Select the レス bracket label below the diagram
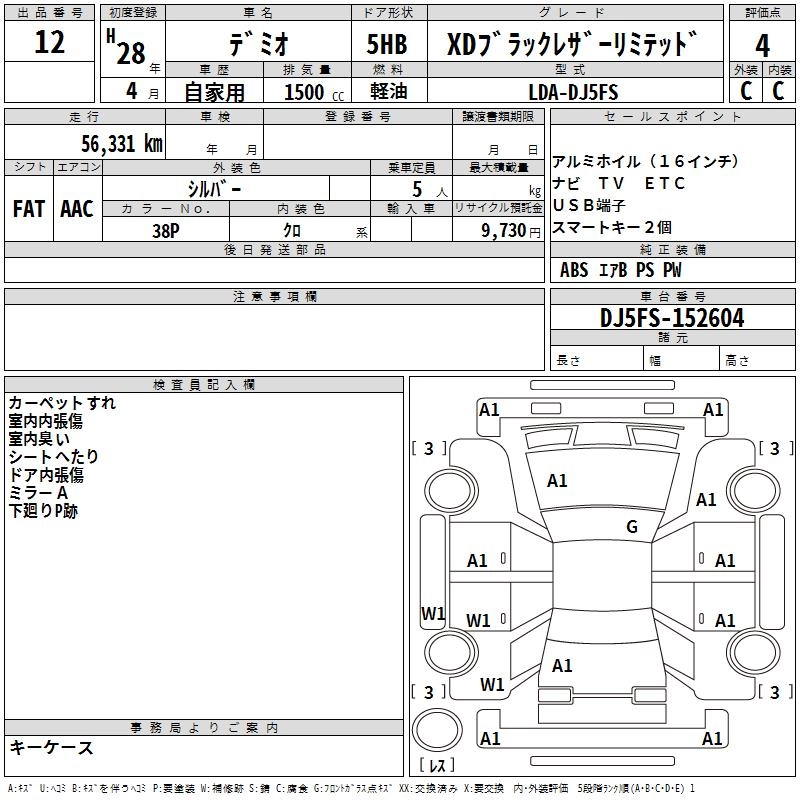The height and width of the screenshot is (800, 800). 436,766
